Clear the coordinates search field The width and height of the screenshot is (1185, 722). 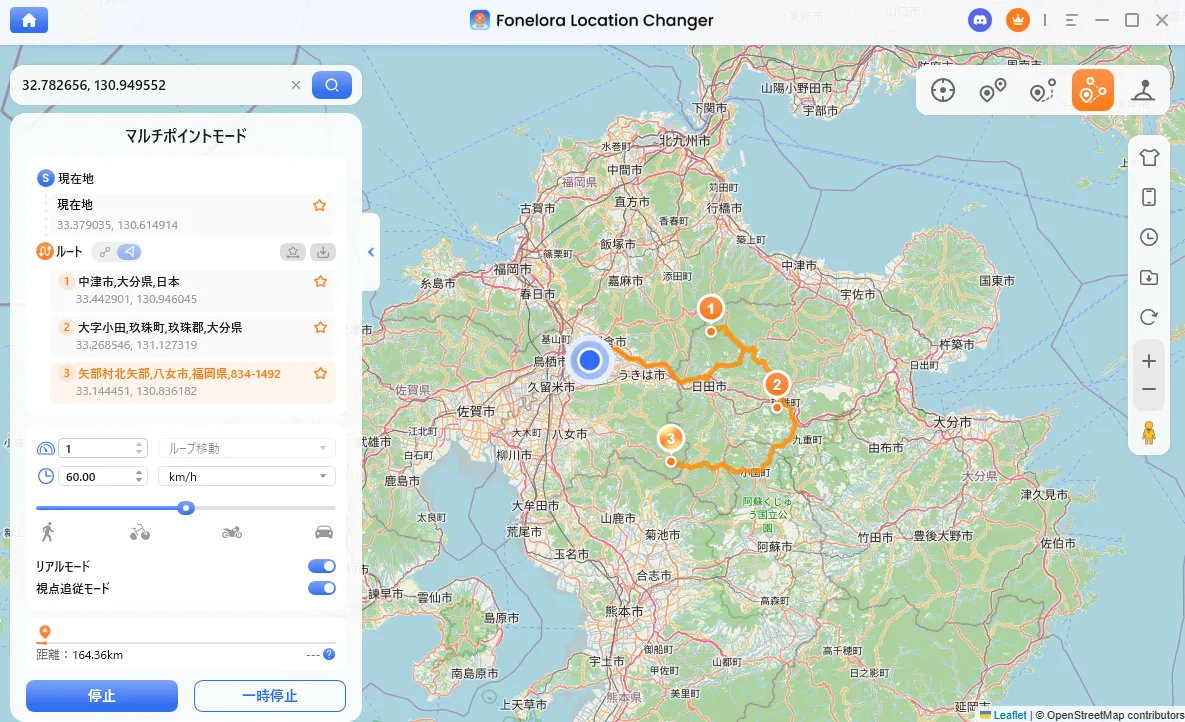(x=296, y=85)
